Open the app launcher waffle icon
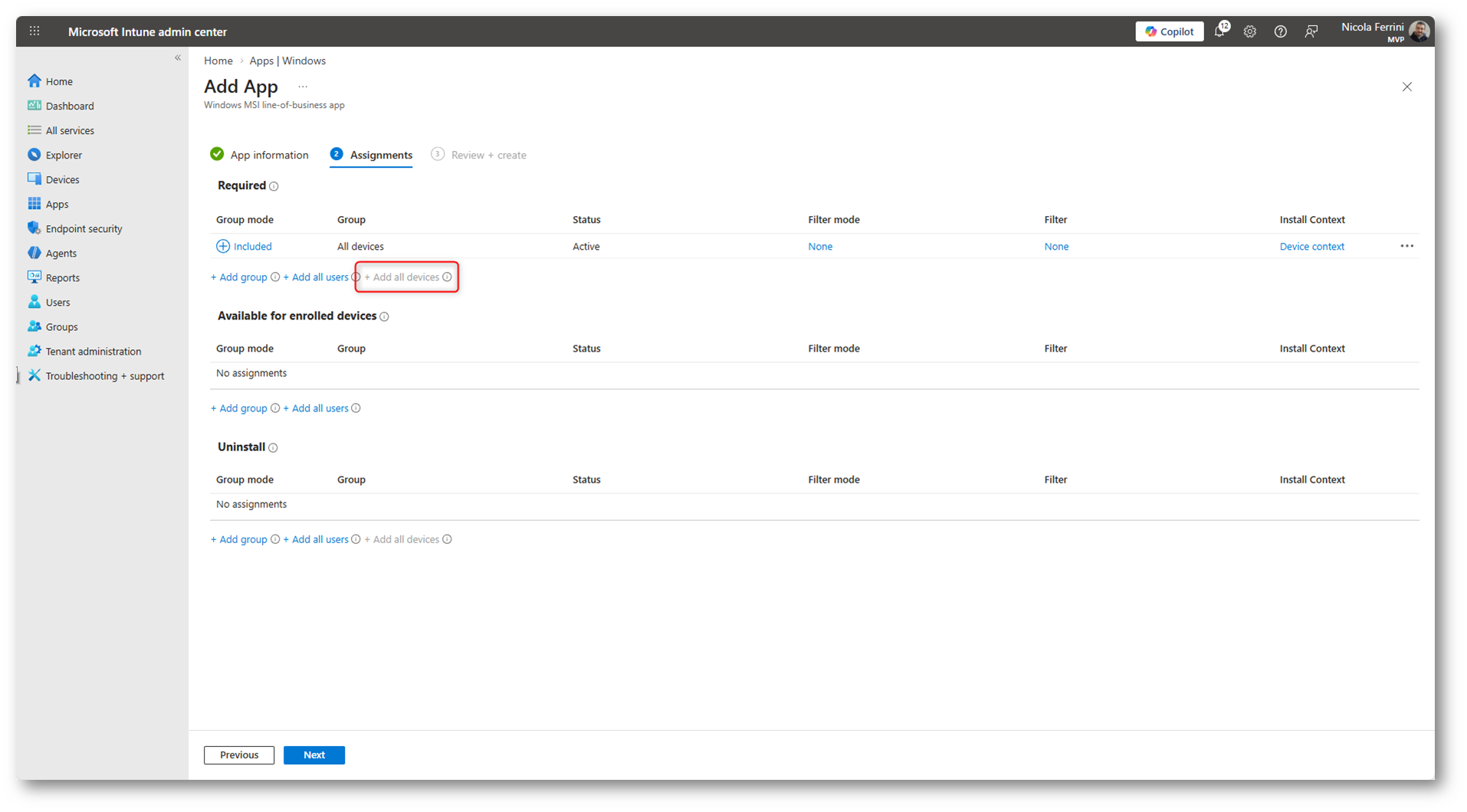The image size is (1467, 812). [34, 31]
